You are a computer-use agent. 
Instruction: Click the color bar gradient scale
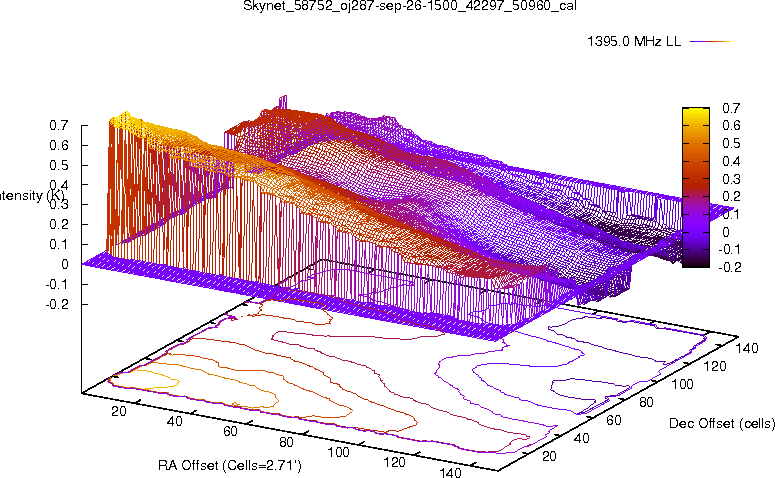(695, 187)
